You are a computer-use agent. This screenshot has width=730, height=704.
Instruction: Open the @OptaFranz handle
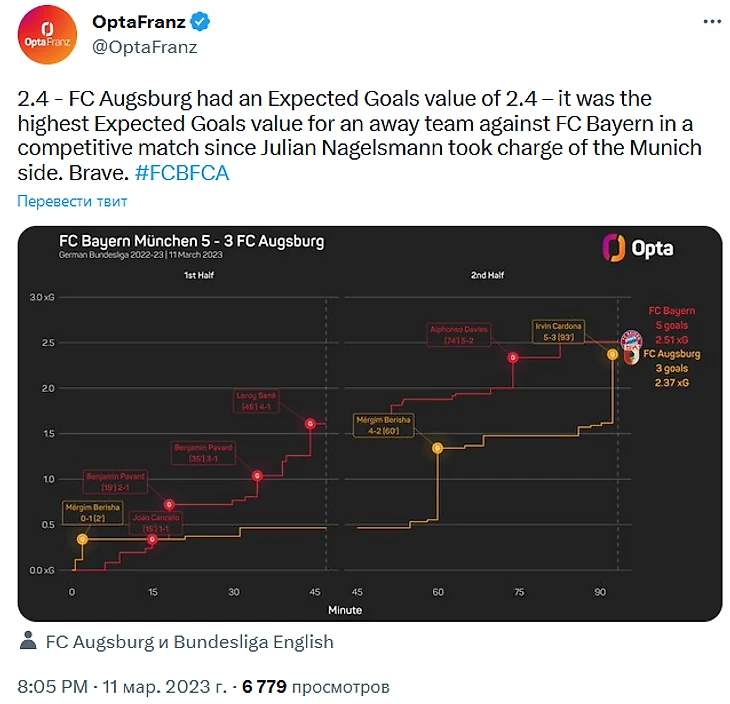tap(145, 46)
